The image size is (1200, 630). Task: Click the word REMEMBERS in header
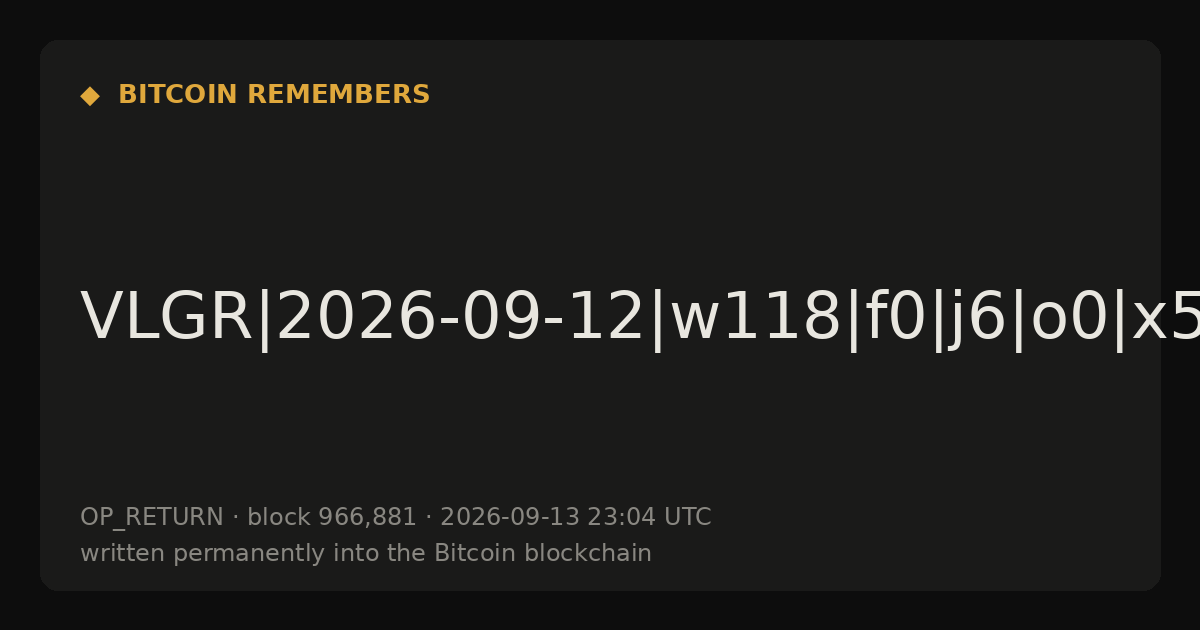tap(338, 95)
